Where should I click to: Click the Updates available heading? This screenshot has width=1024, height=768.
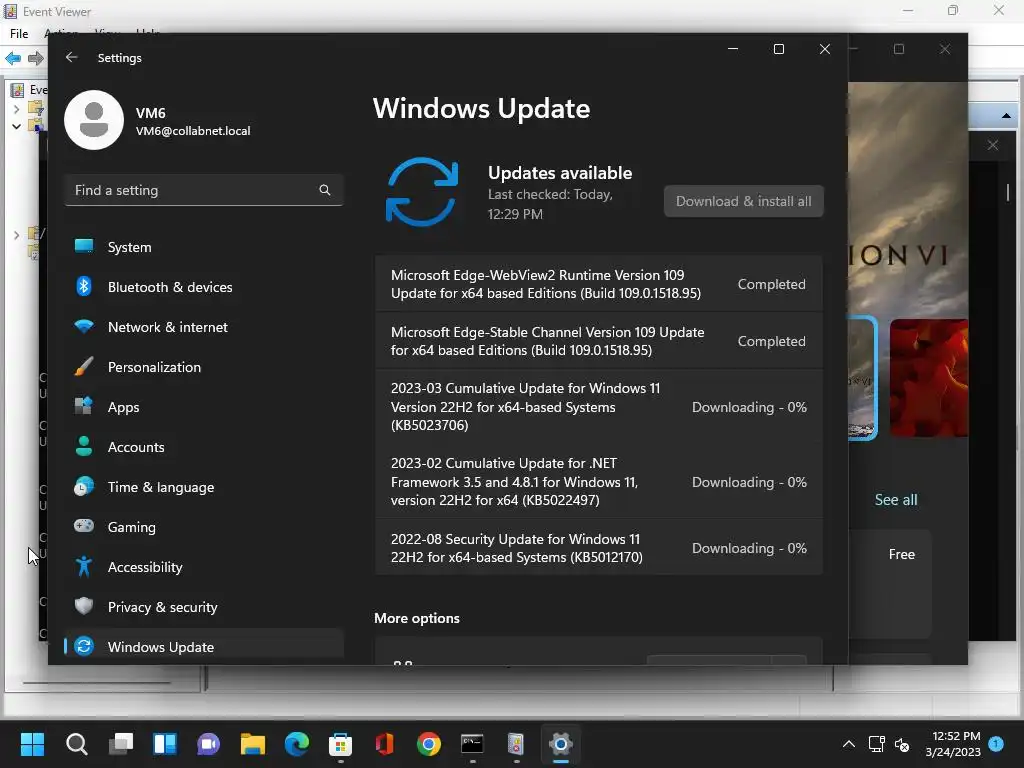coord(560,173)
